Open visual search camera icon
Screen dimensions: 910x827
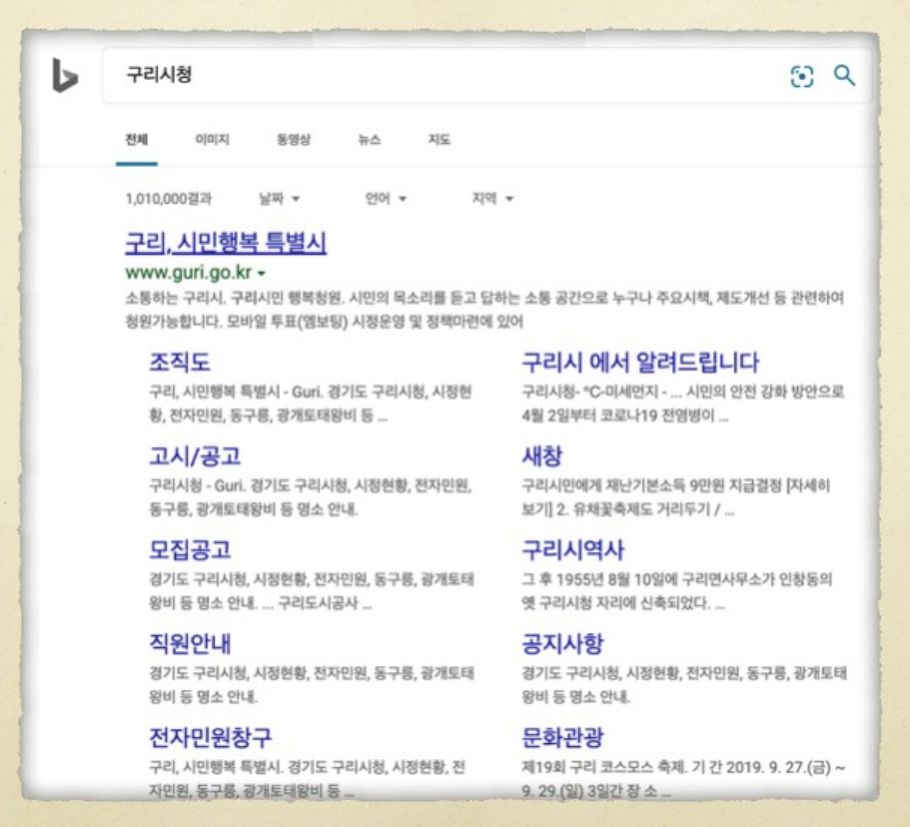802,76
